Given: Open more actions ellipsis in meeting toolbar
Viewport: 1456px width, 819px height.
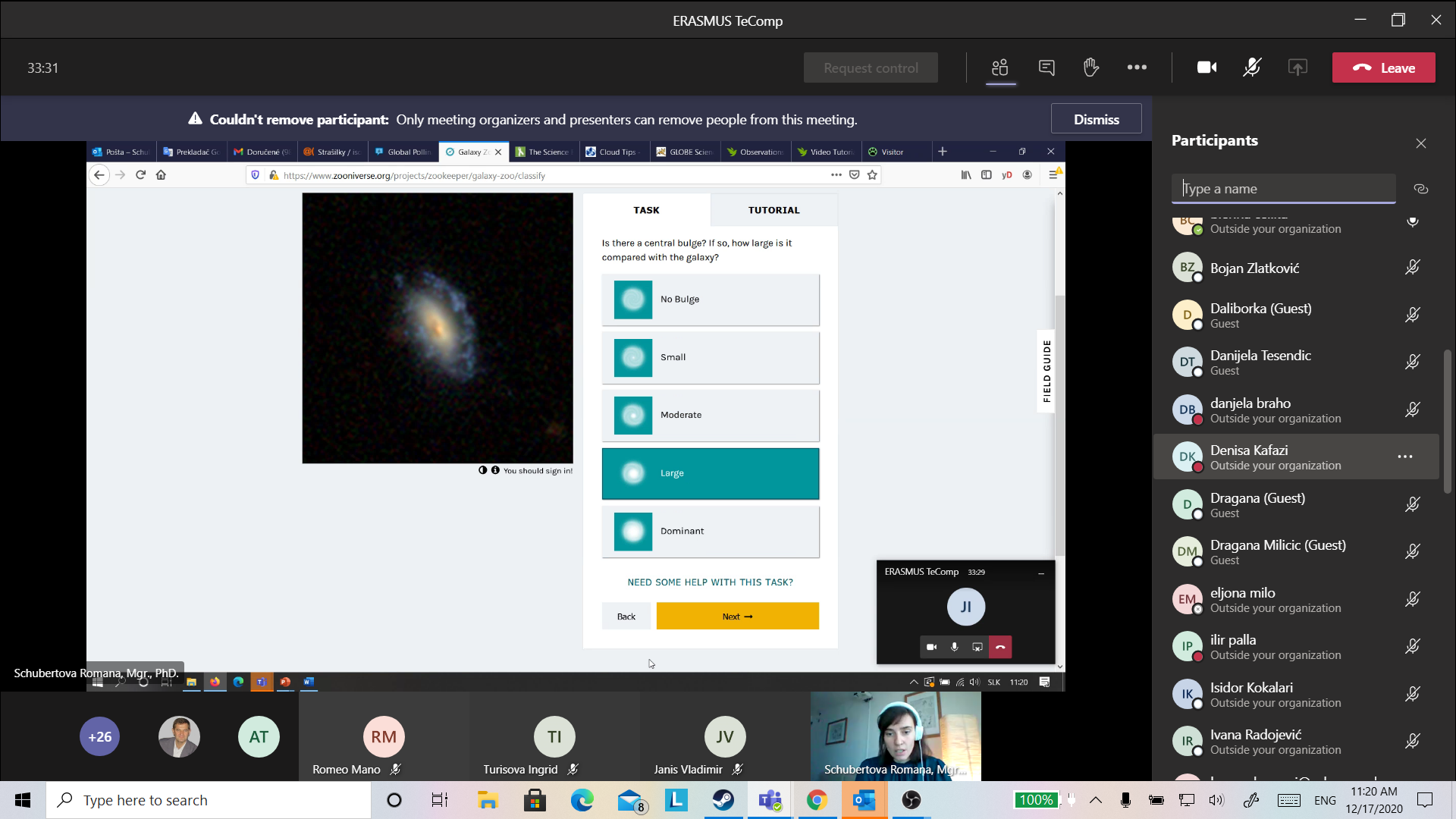Looking at the screenshot, I should pyautogui.click(x=1137, y=67).
